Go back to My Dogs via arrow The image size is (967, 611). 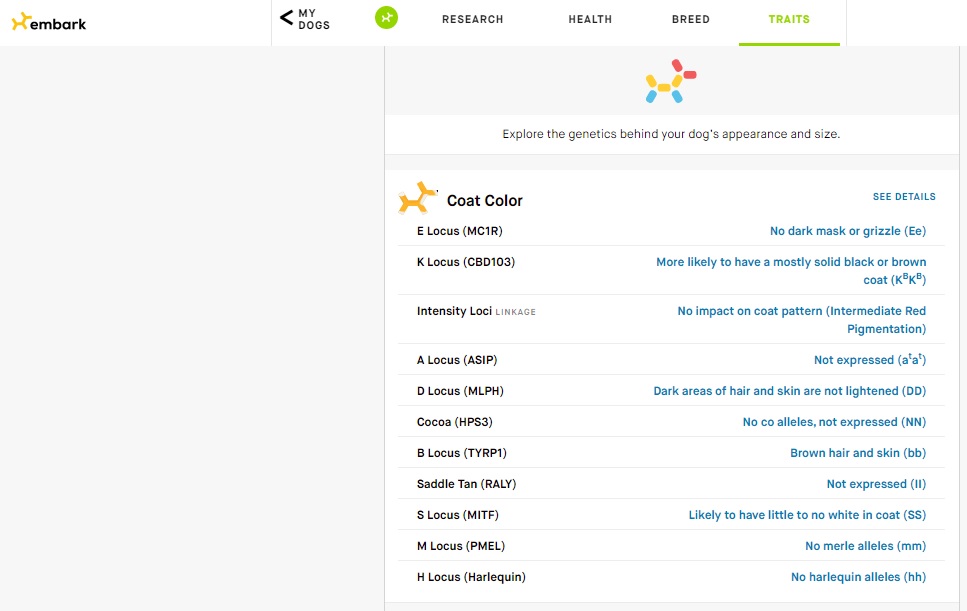pos(286,18)
